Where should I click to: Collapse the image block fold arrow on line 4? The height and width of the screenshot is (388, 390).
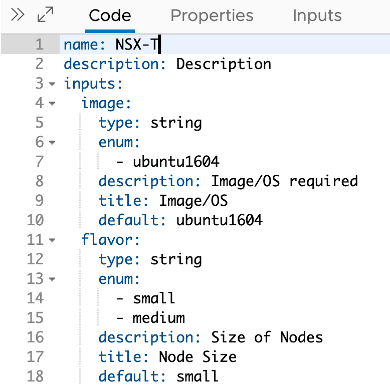point(52,104)
